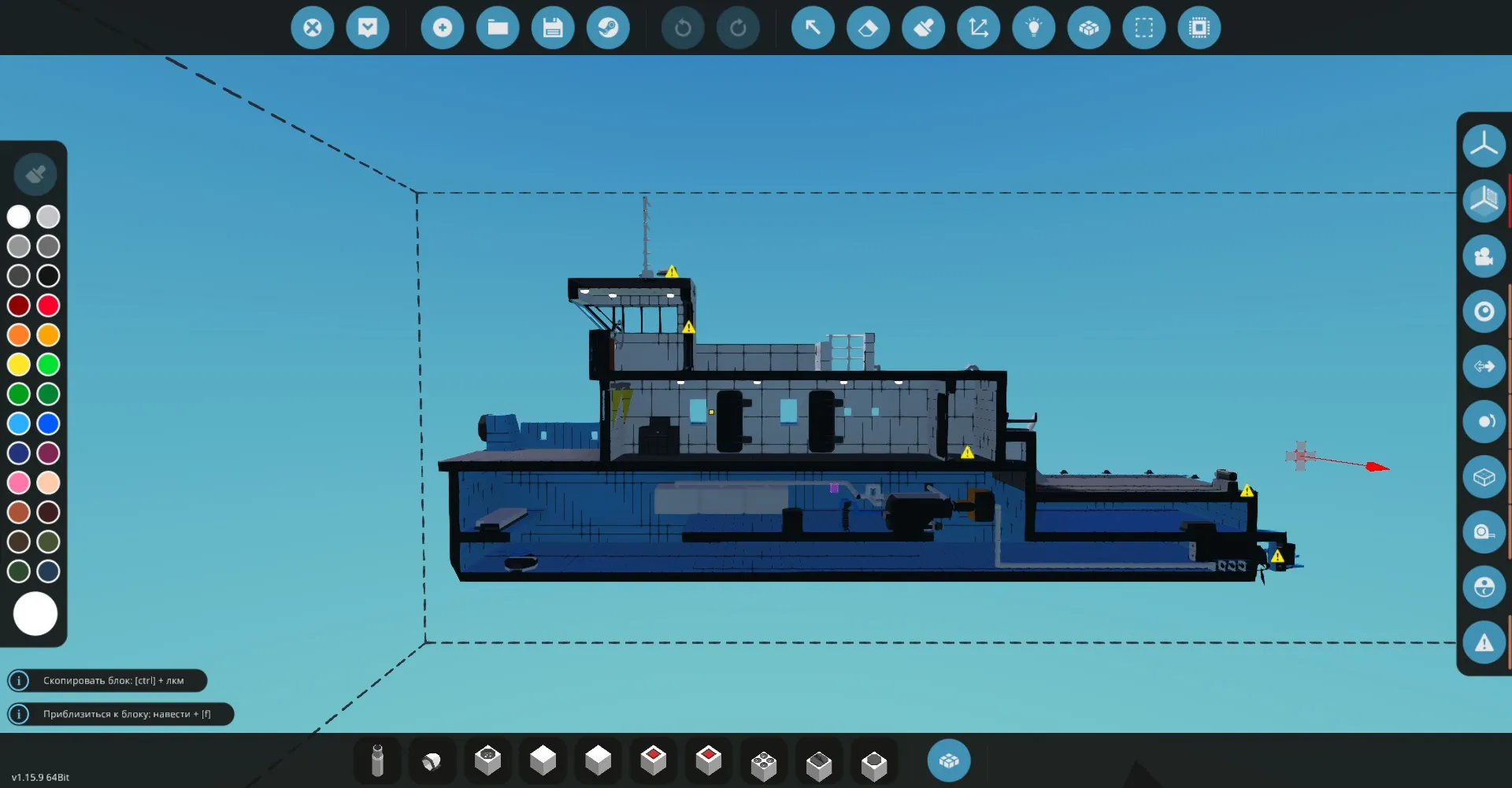The height and width of the screenshot is (788, 1512).
Task: Toggle the warning triangle display button
Action: [x=1484, y=642]
